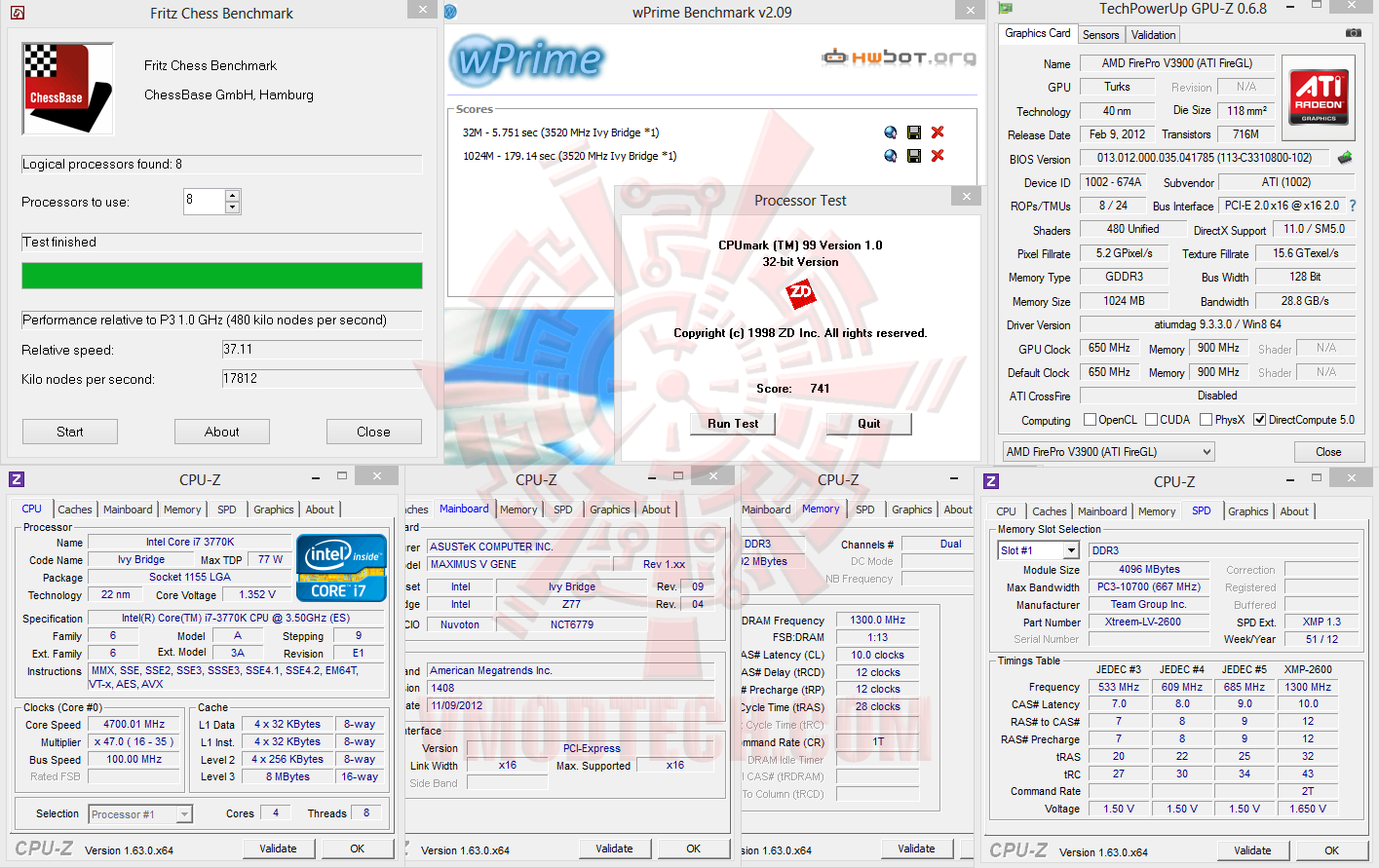Toggle the CUDA checkbox in GPU-Z

(x=1151, y=420)
